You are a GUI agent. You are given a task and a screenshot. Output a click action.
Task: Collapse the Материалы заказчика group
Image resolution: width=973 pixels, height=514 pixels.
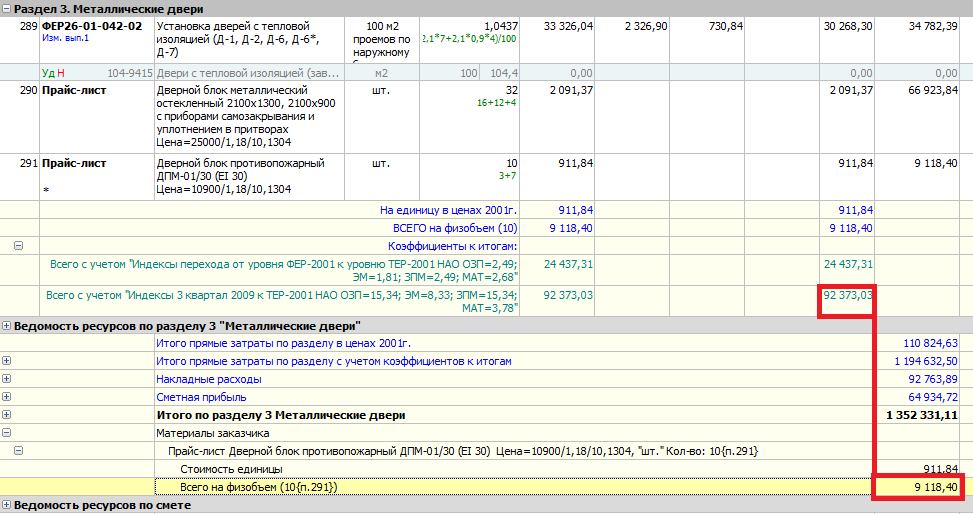coord(7,433)
